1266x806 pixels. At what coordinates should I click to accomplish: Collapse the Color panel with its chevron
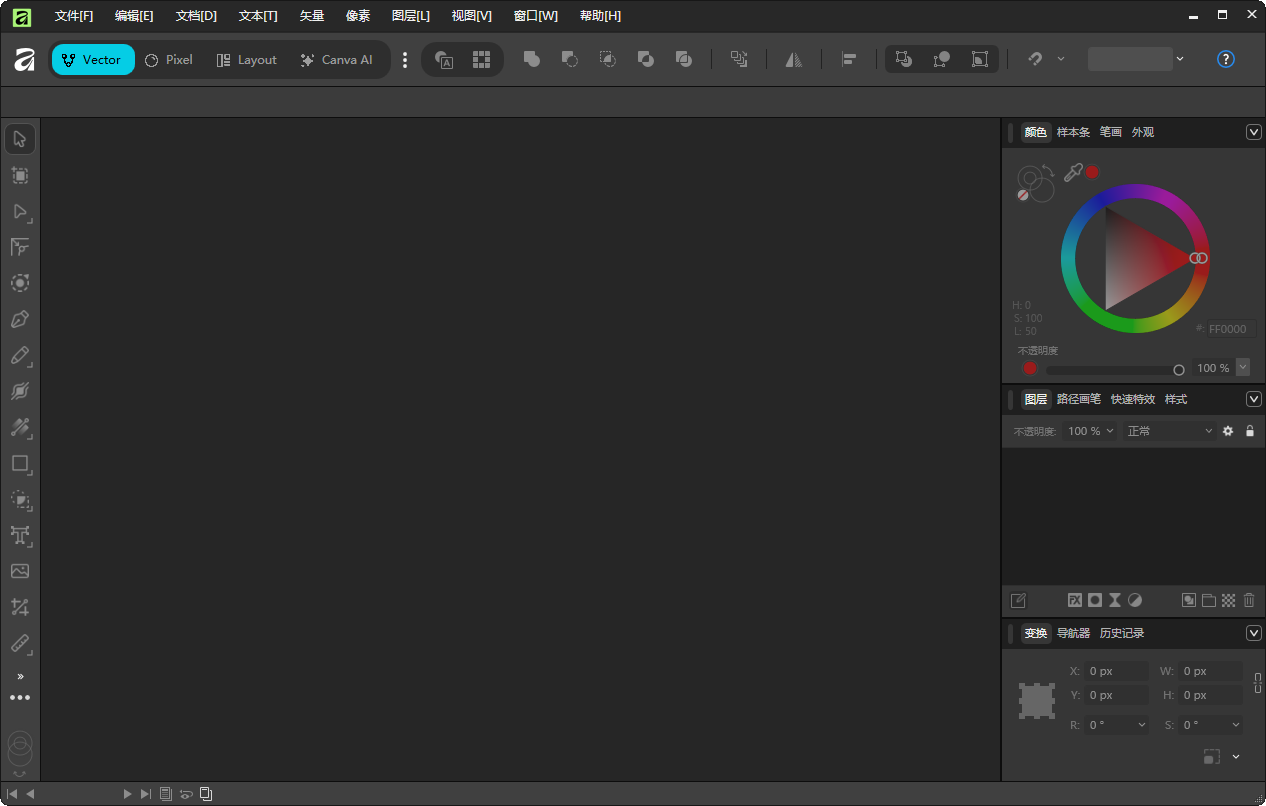[1254, 131]
